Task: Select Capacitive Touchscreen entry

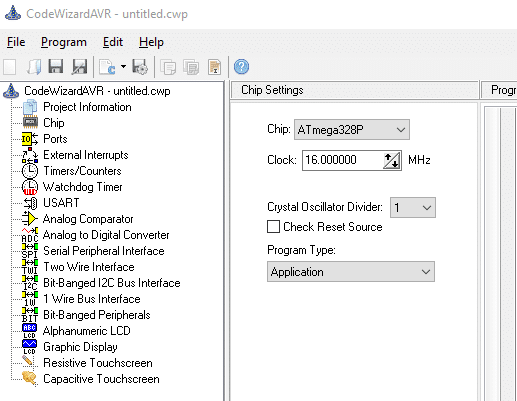Action: pyautogui.click(x=101, y=379)
